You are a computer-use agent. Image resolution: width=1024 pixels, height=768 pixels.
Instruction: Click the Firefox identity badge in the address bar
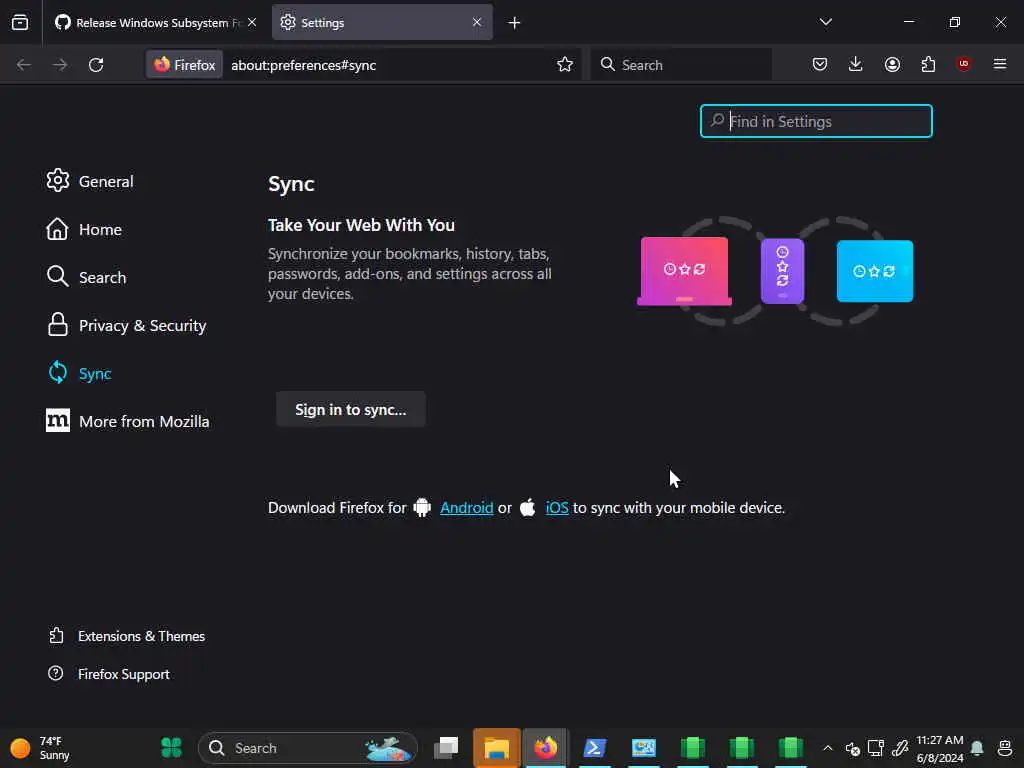click(185, 65)
